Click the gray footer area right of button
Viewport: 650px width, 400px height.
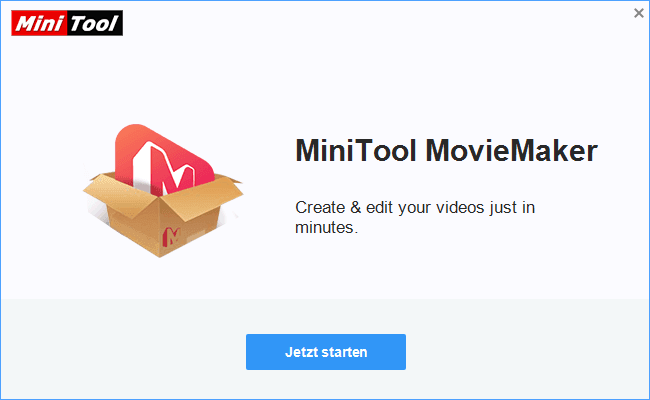tap(530, 350)
